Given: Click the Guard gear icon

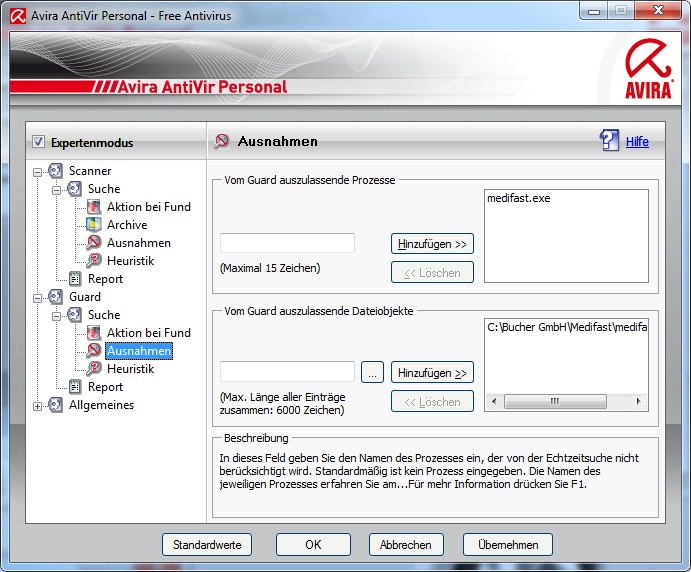Looking at the screenshot, I should (56, 297).
